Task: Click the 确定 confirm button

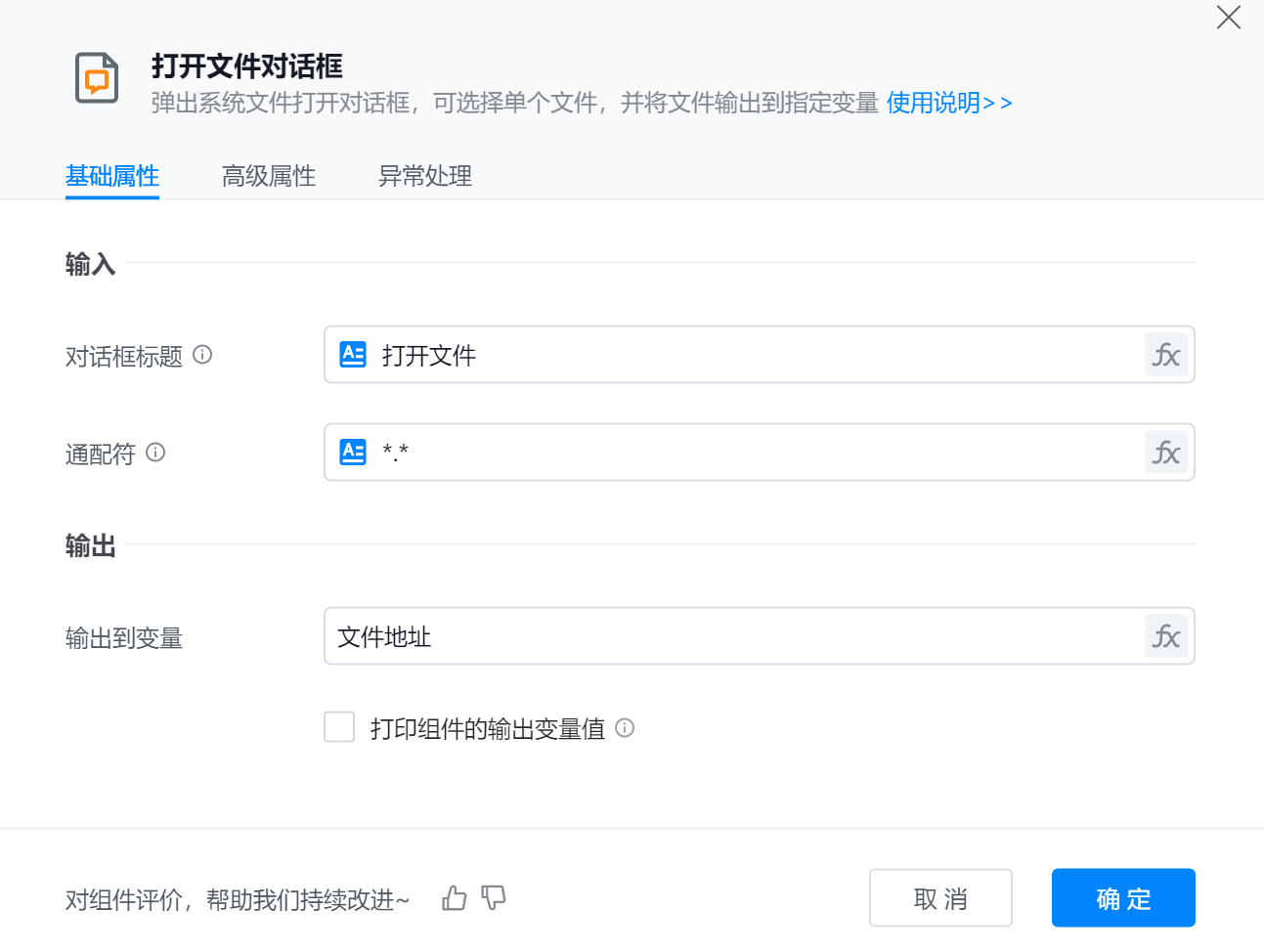Action: tap(1123, 897)
